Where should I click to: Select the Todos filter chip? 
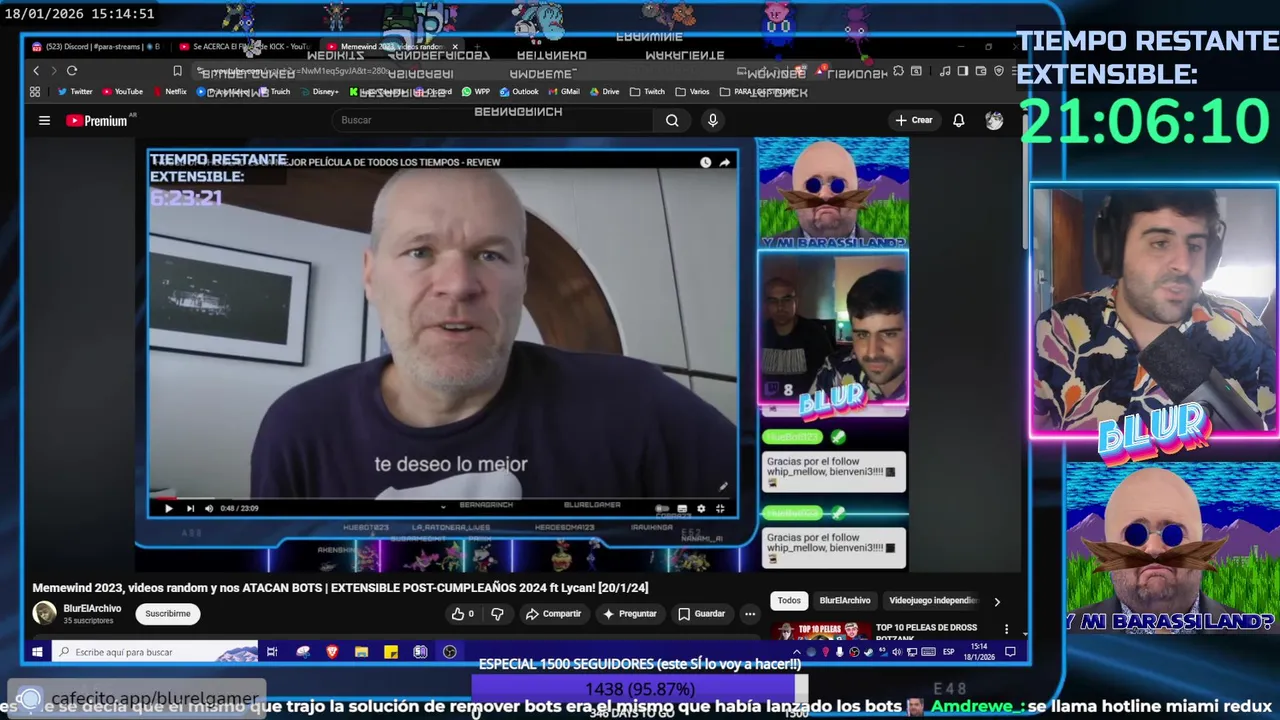(789, 601)
